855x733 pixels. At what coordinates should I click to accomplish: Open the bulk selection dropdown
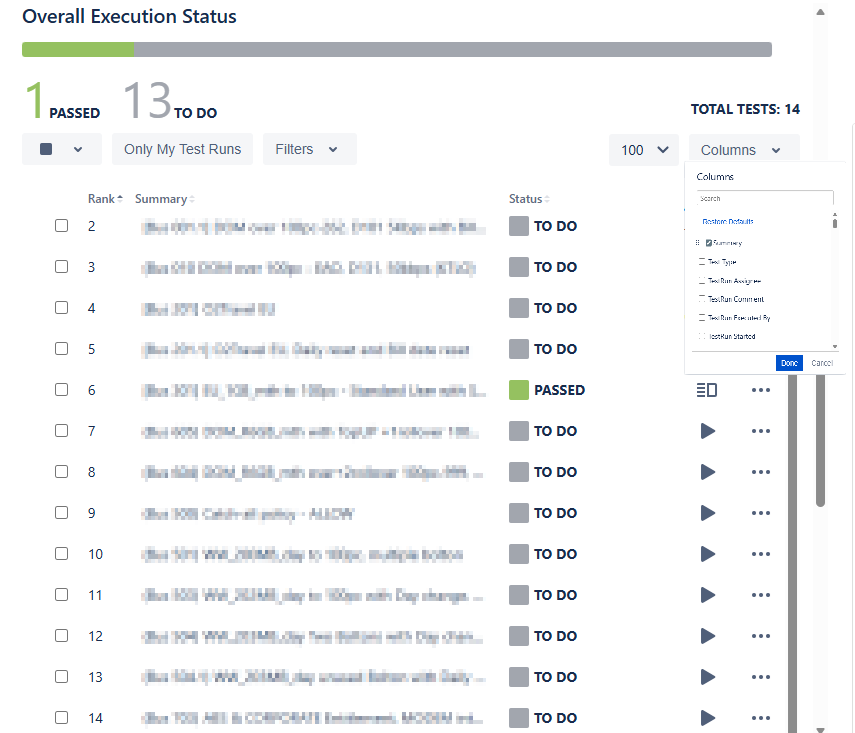tap(61, 149)
